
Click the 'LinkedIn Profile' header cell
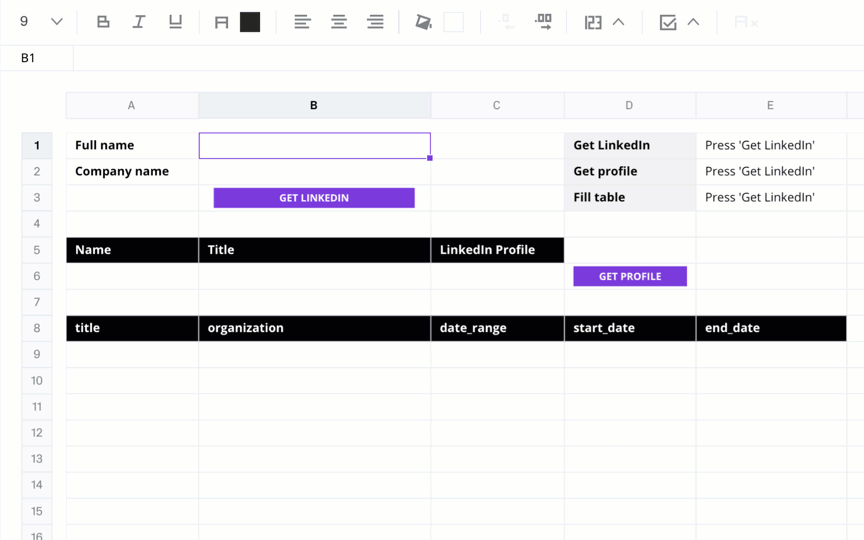pyautogui.click(x=498, y=250)
